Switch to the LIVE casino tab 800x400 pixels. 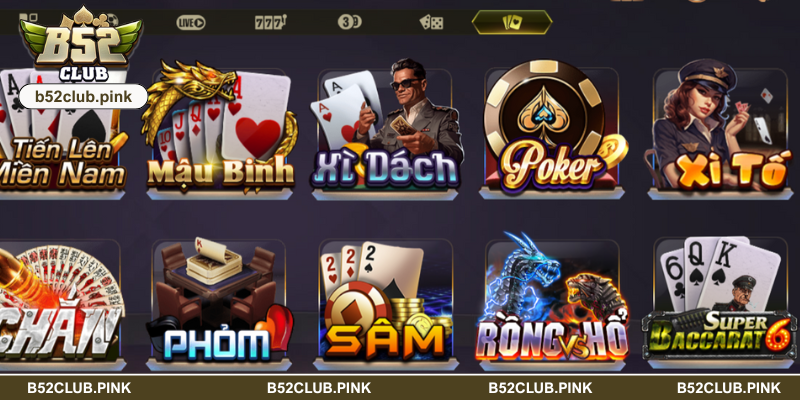coord(191,22)
